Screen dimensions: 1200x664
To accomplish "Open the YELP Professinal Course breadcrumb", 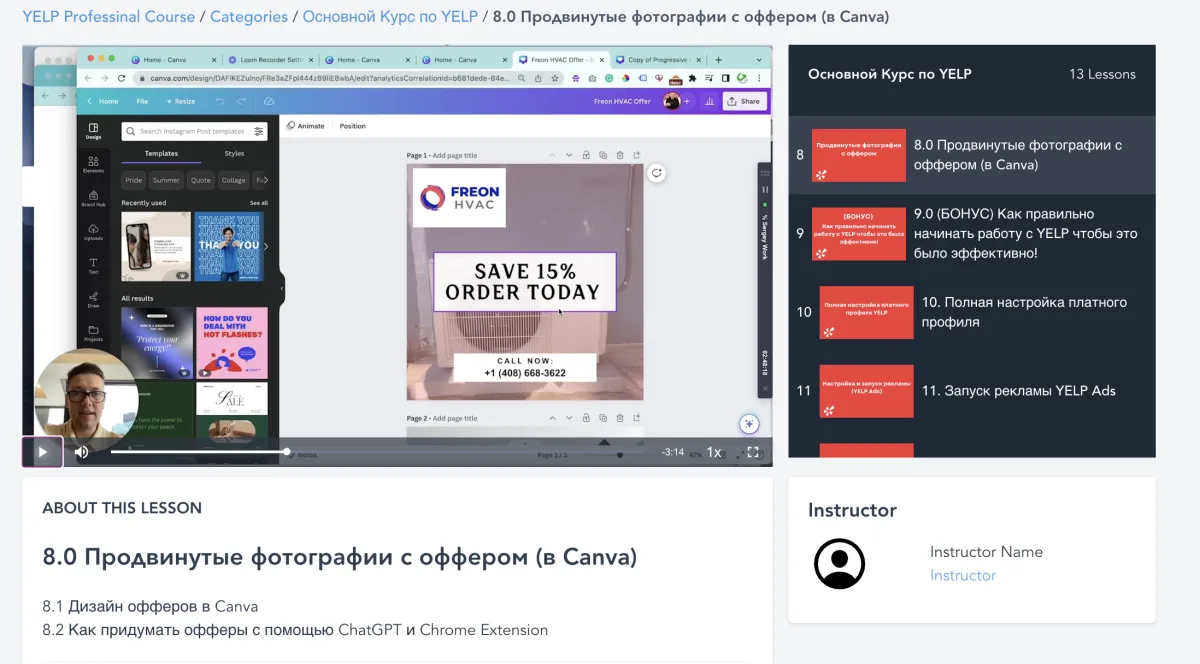I will pos(109,16).
